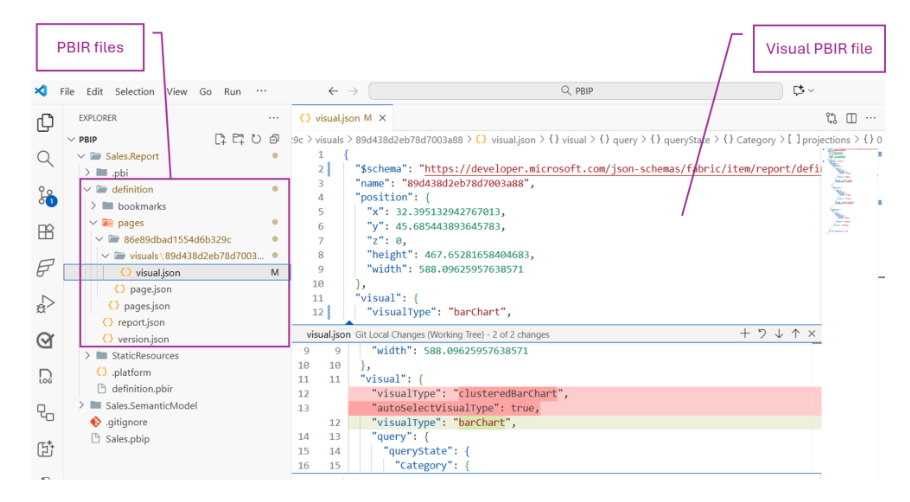The width and height of the screenshot is (910, 502).
Task: Click the projections breadcrumb segment
Action: [826, 140]
